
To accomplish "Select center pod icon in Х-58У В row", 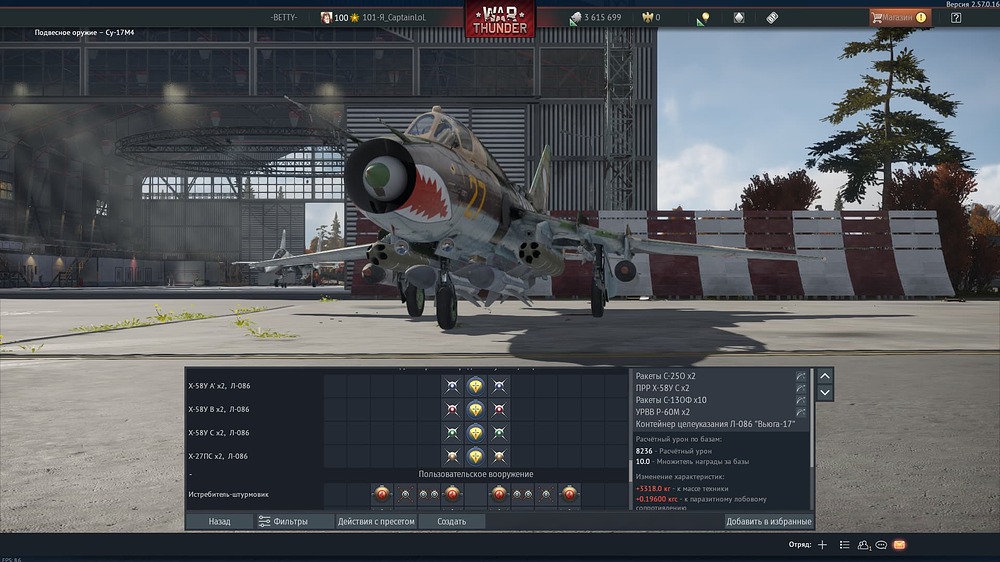I will pos(476,409).
